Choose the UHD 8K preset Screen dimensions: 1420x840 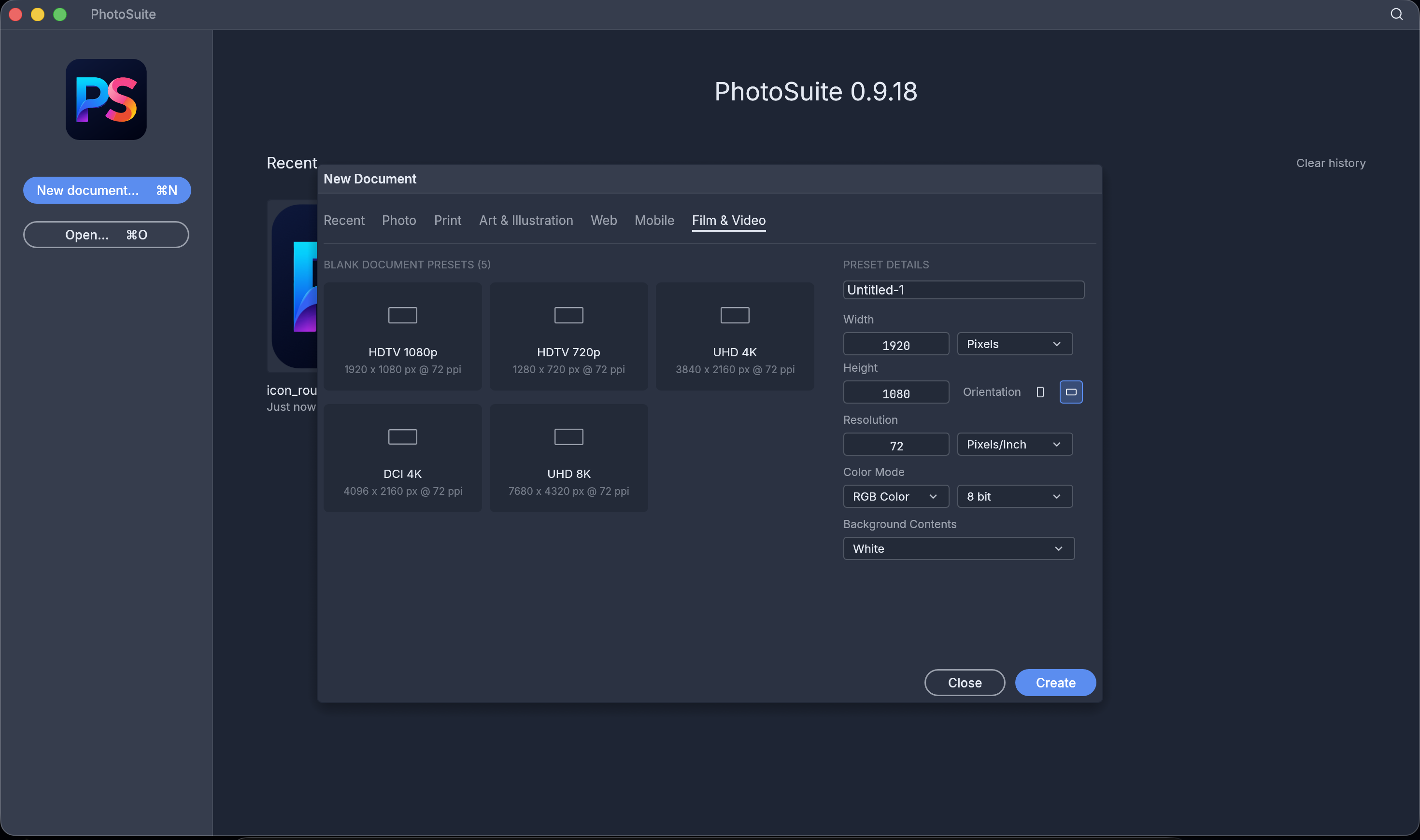568,458
